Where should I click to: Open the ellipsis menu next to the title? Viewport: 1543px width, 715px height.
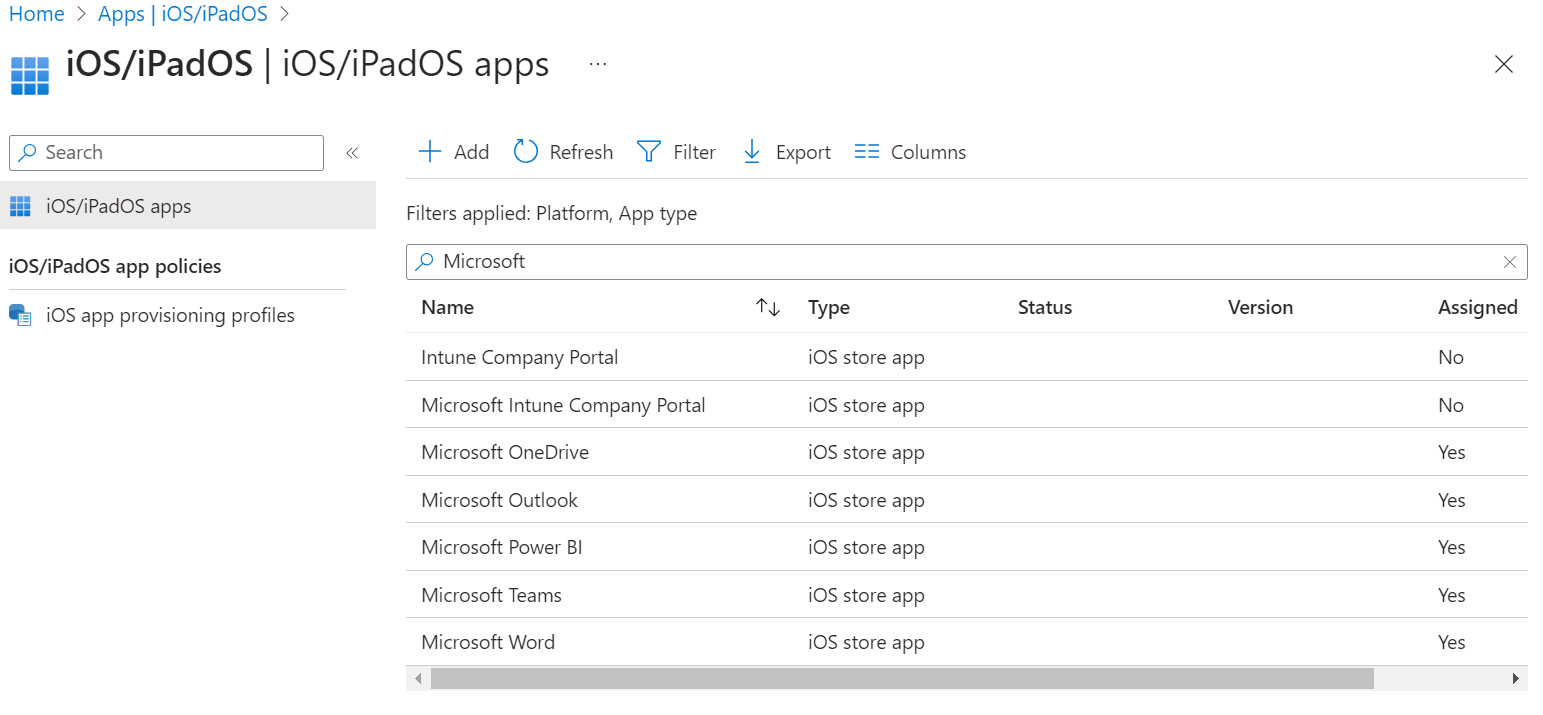coord(597,63)
